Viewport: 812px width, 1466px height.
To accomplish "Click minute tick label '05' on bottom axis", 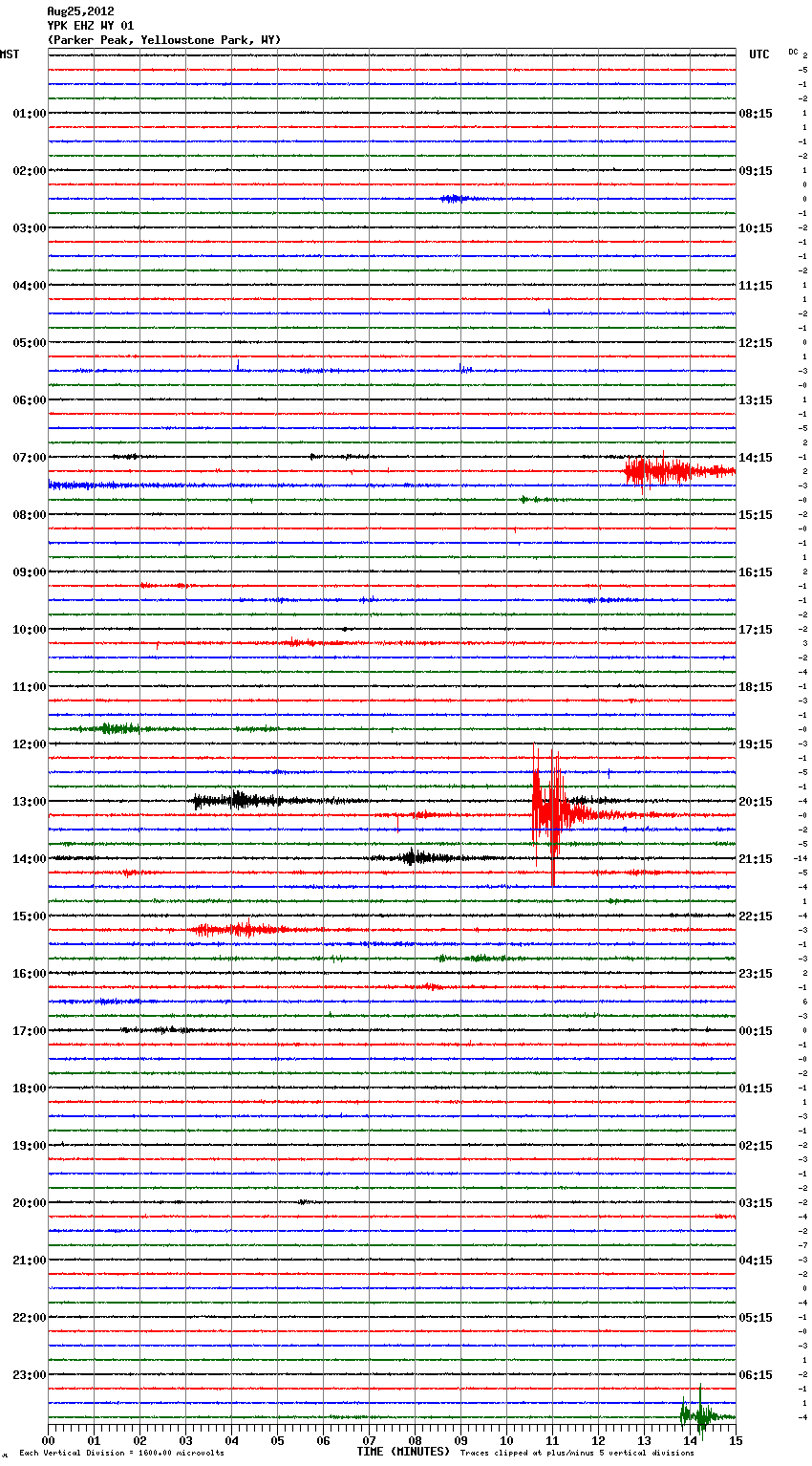I will pyautogui.click(x=277, y=1440).
